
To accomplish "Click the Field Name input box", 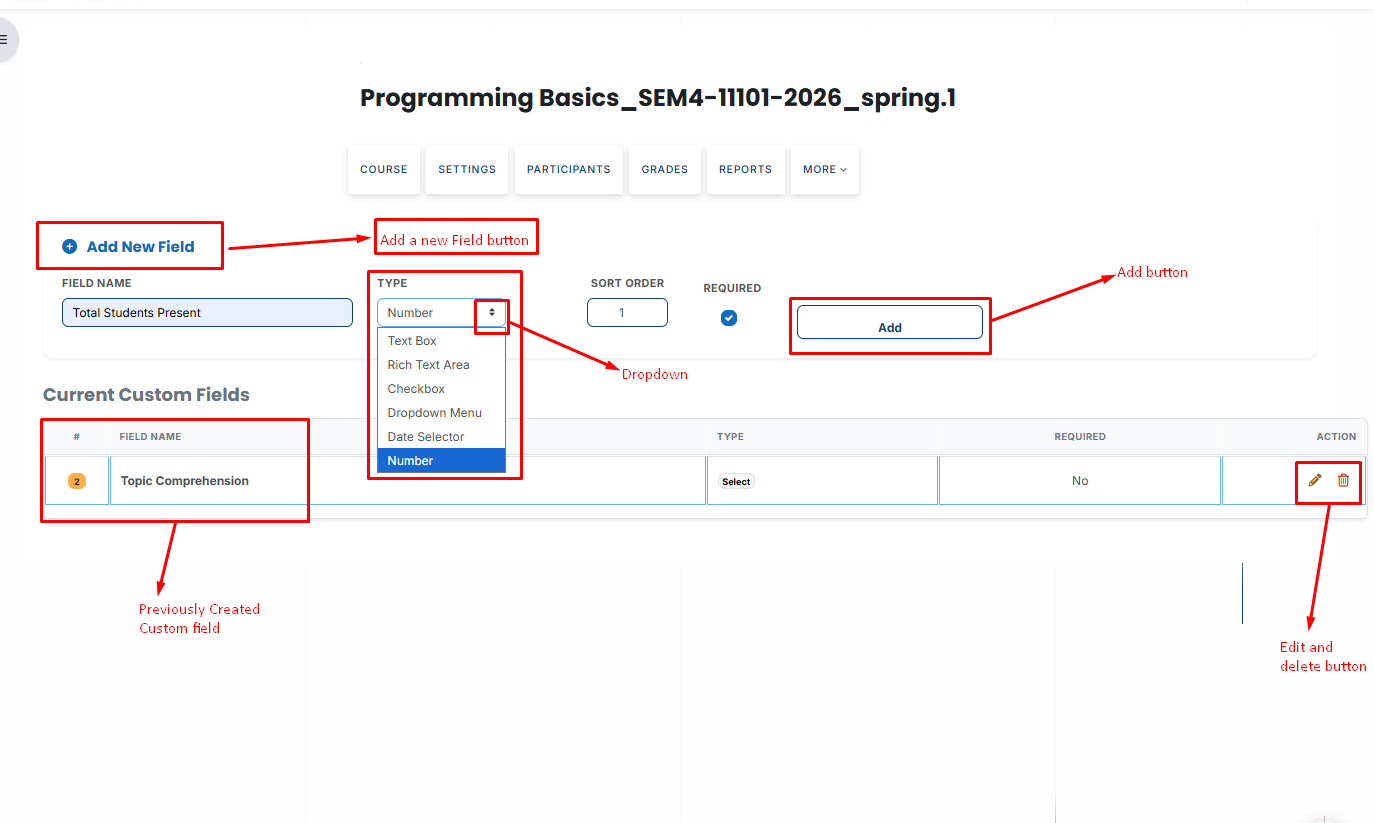I will 207,312.
